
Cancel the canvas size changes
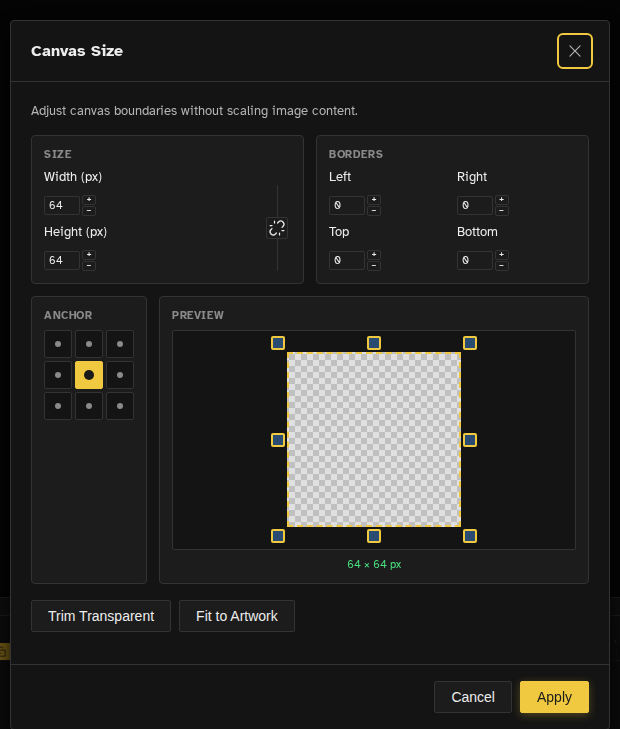point(473,697)
